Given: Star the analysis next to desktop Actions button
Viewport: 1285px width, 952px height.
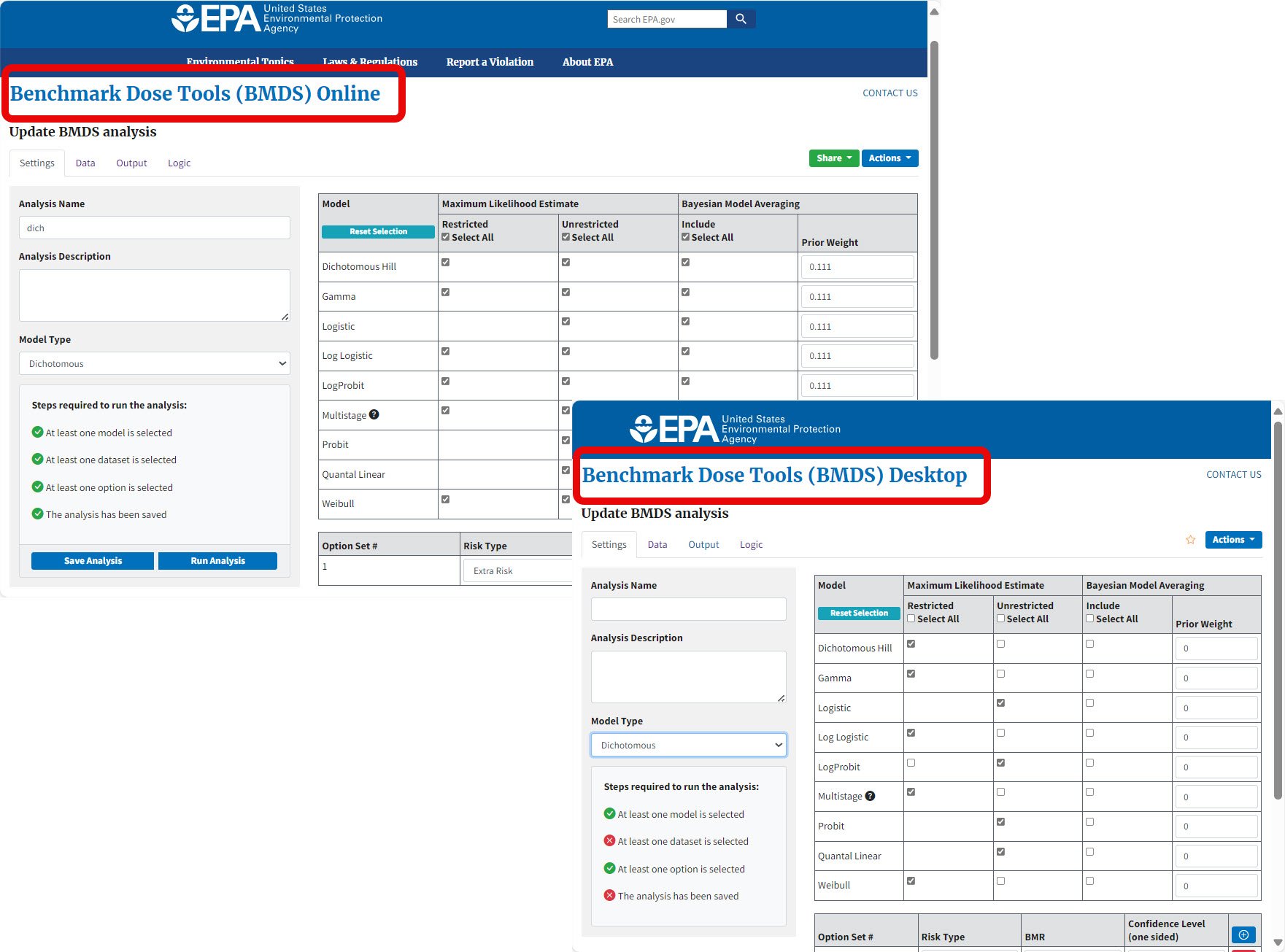Looking at the screenshot, I should point(1191,540).
